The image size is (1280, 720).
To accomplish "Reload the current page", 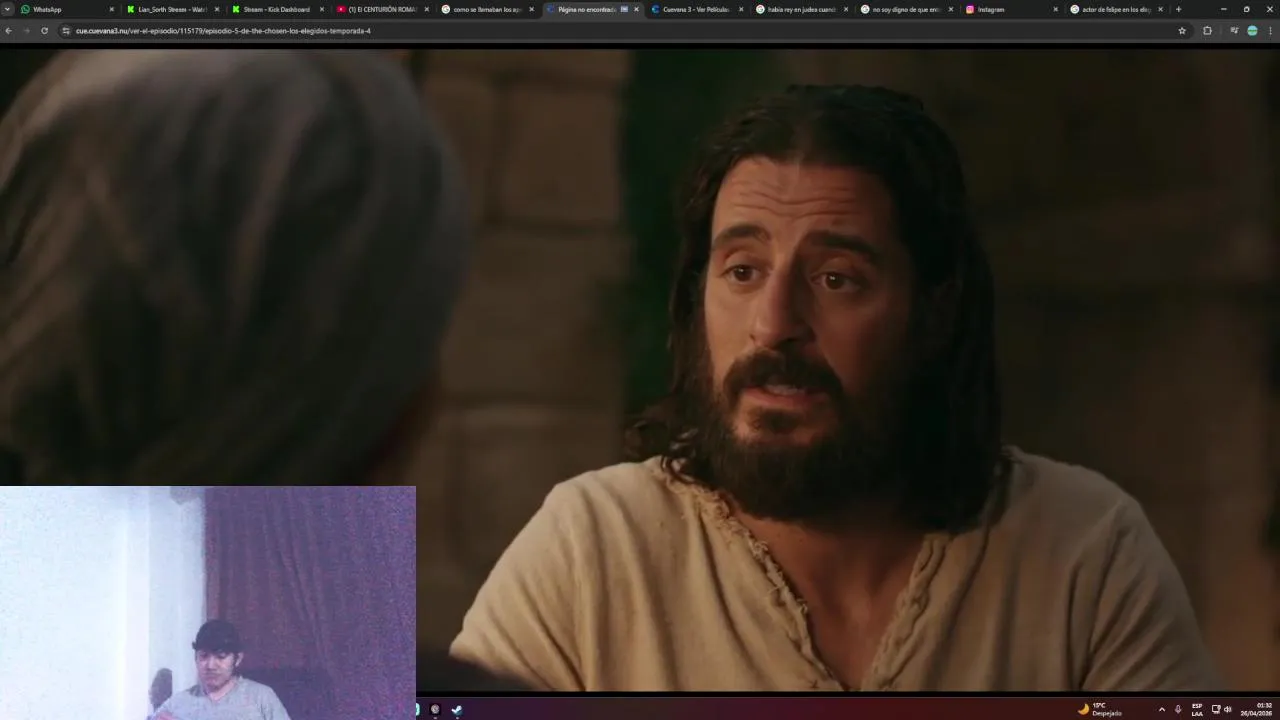I will pyautogui.click(x=44, y=31).
